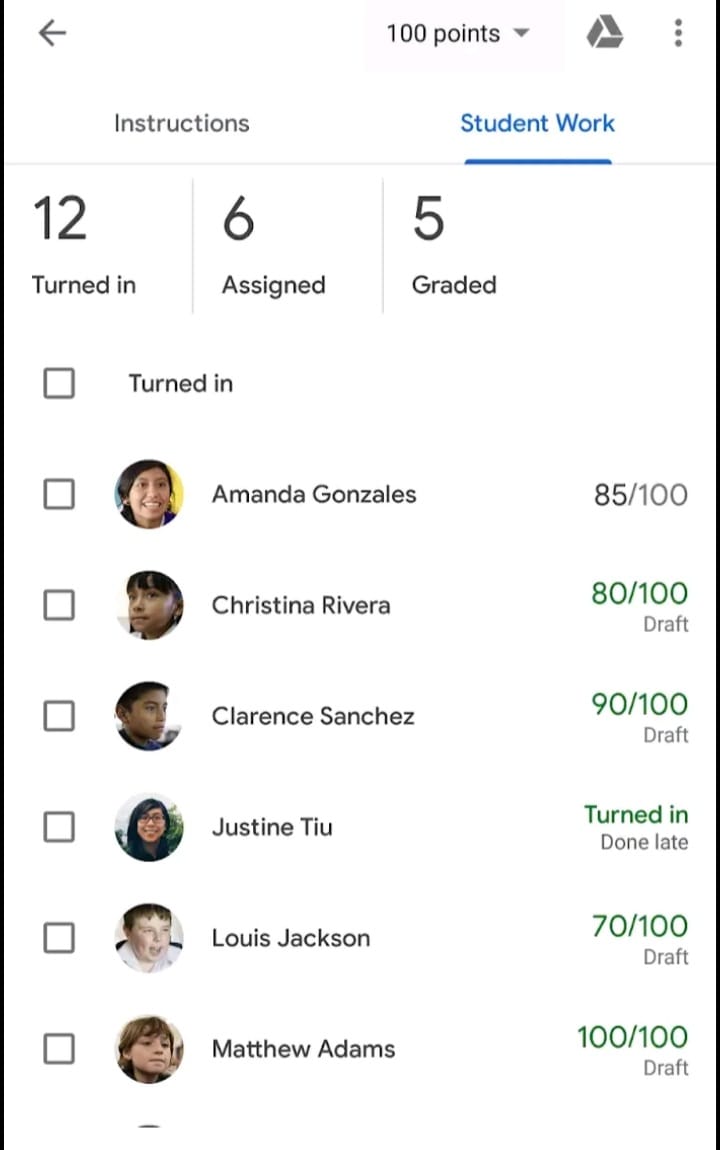Tap Matthew Adams's avatar photo

click(x=149, y=1049)
